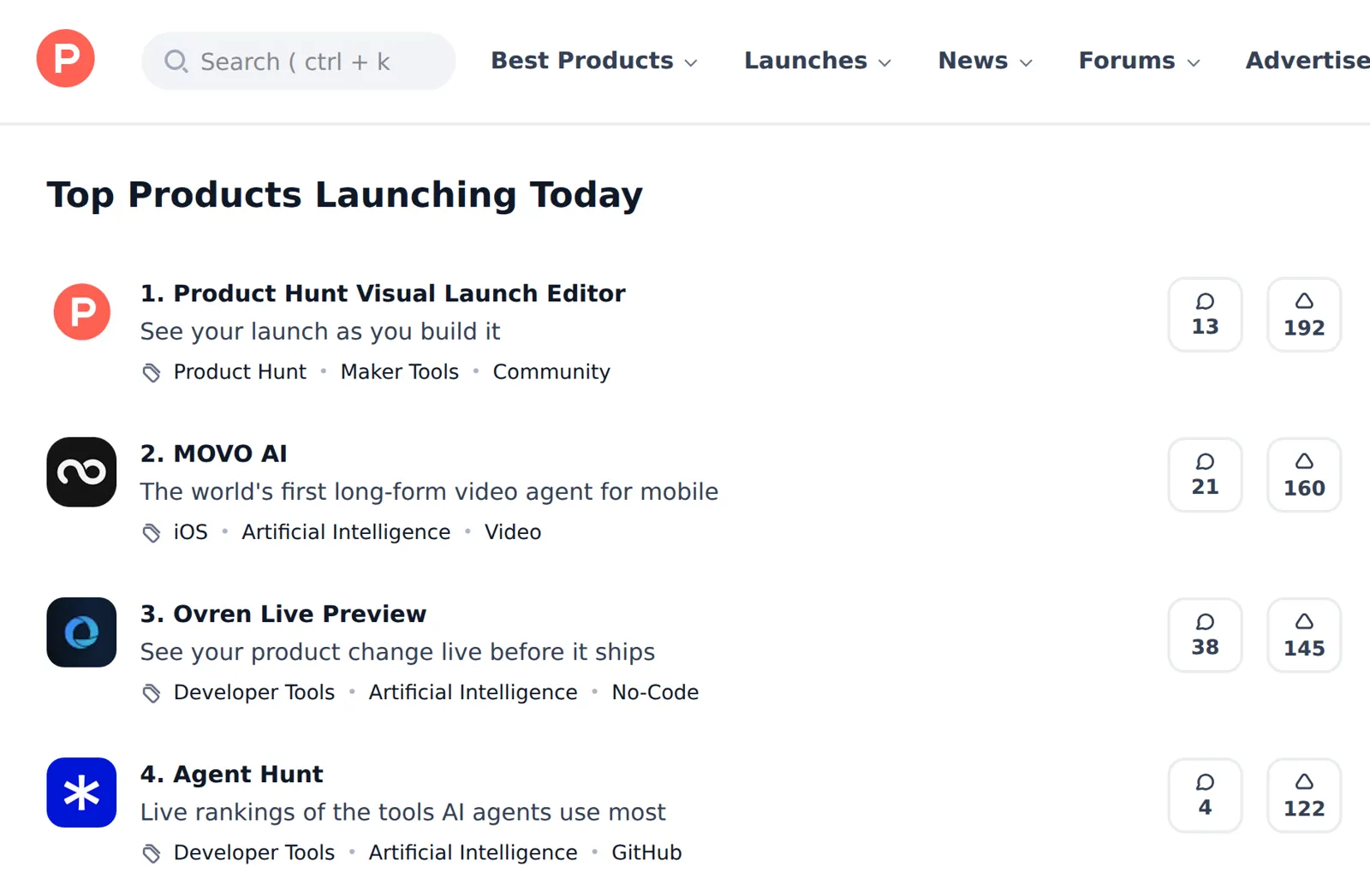Screen dimensions: 1370x896
Task: Select Artificial Intelligence tag under MOVO AI
Action: (346, 532)
